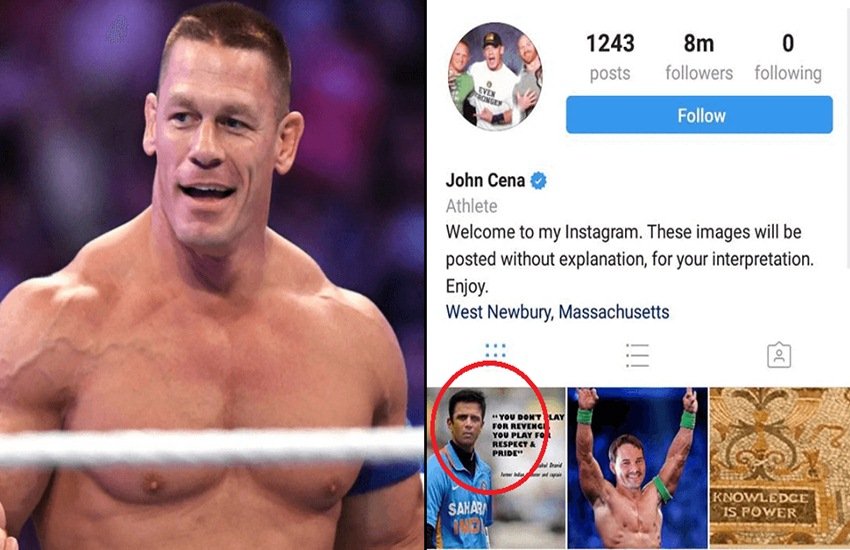The width and height of the screenshot is (850, 550).
Task: Open the 0 following list
Action: coord(788,57)
